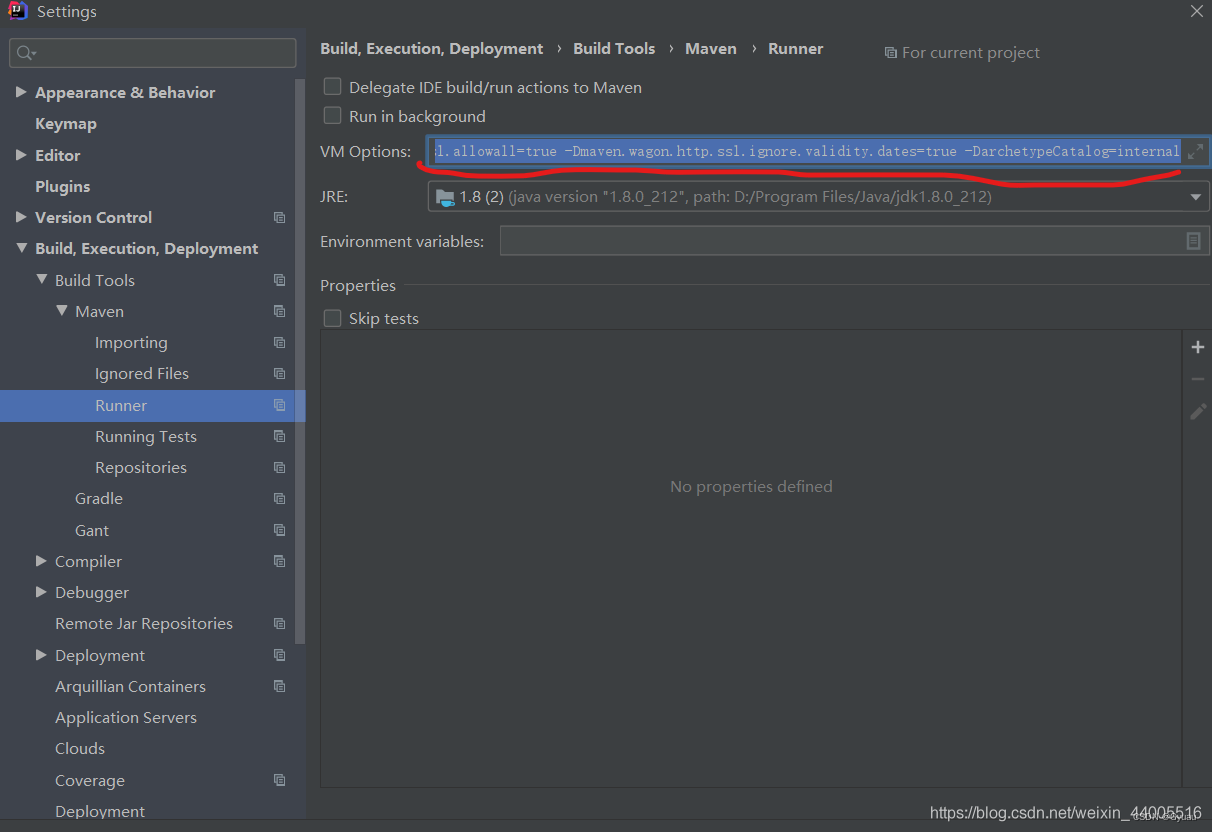Select Arquillian Containers entry

pyautogui.click(x=130, y=686)
